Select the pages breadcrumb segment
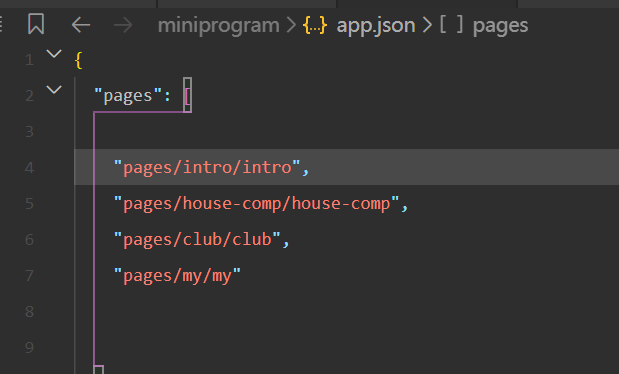The height and width of the screenshot is (374, 619). (500, 27)
